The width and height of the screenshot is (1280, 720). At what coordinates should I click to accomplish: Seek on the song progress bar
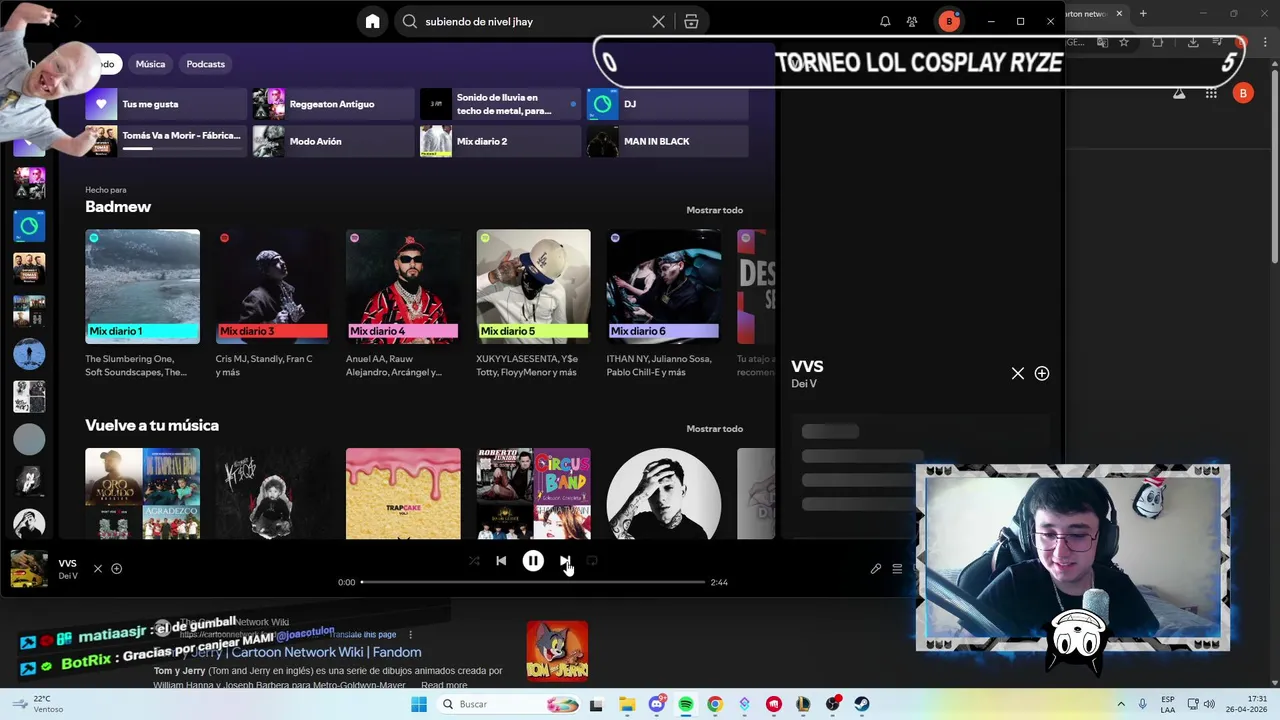(533, 582)
